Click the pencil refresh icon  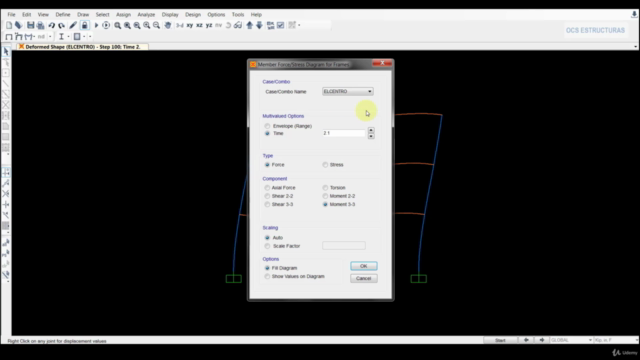[73, 25]
